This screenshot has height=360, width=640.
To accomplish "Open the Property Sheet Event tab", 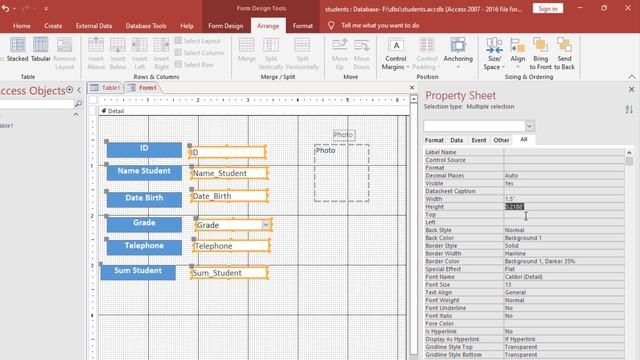I will (x=479, y=140).
